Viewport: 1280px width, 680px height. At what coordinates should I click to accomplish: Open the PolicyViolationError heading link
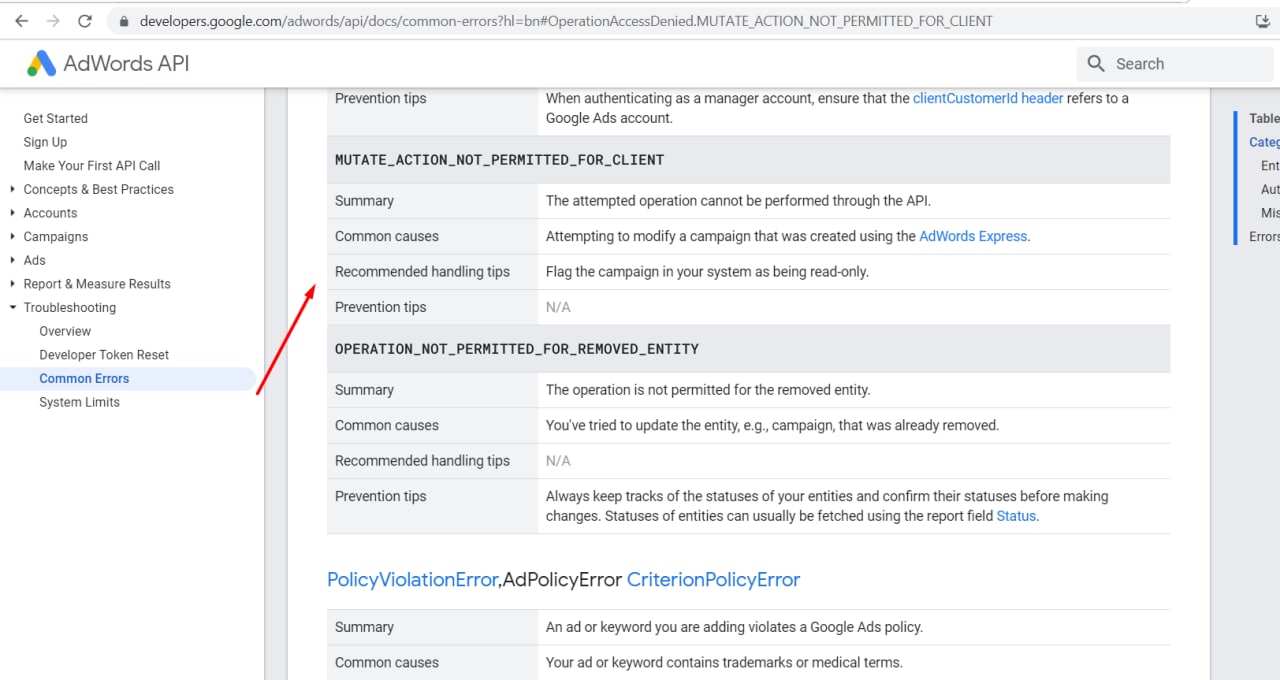coord(412,580)
